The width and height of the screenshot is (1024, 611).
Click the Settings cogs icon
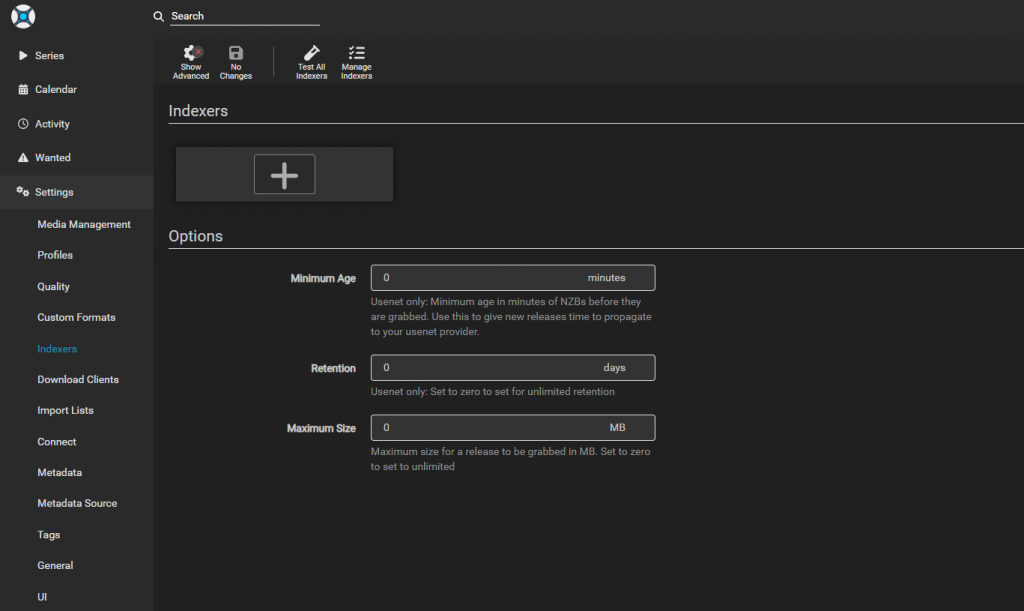(23, 191)
